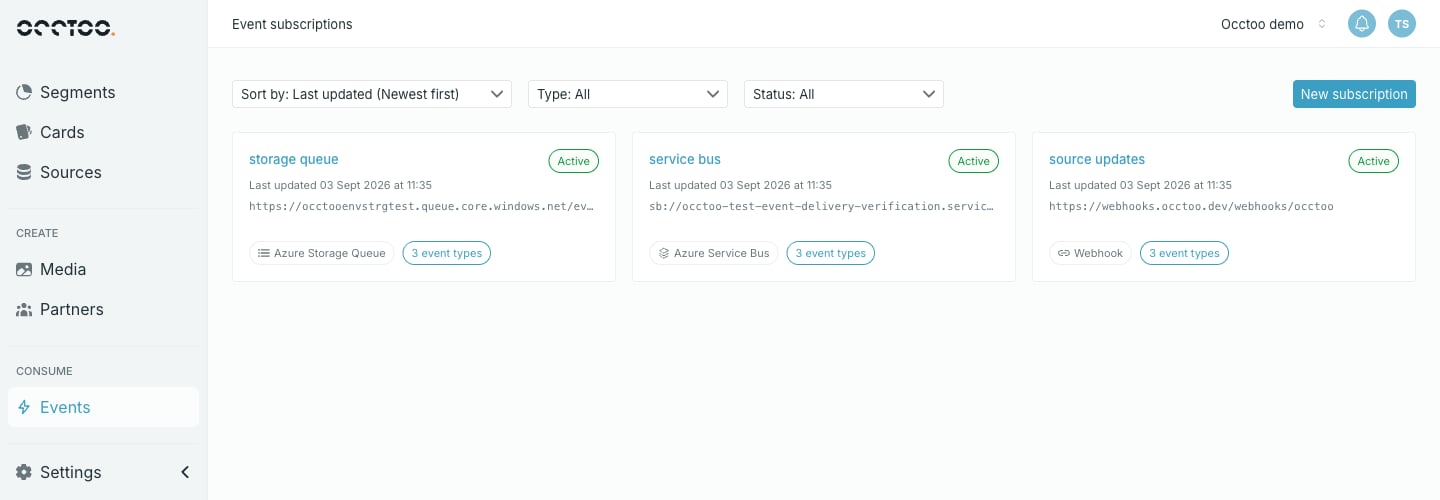Click the New subscription button
The height and width of the screenshot is (500, 1440).
click(x=1354, y=94)
